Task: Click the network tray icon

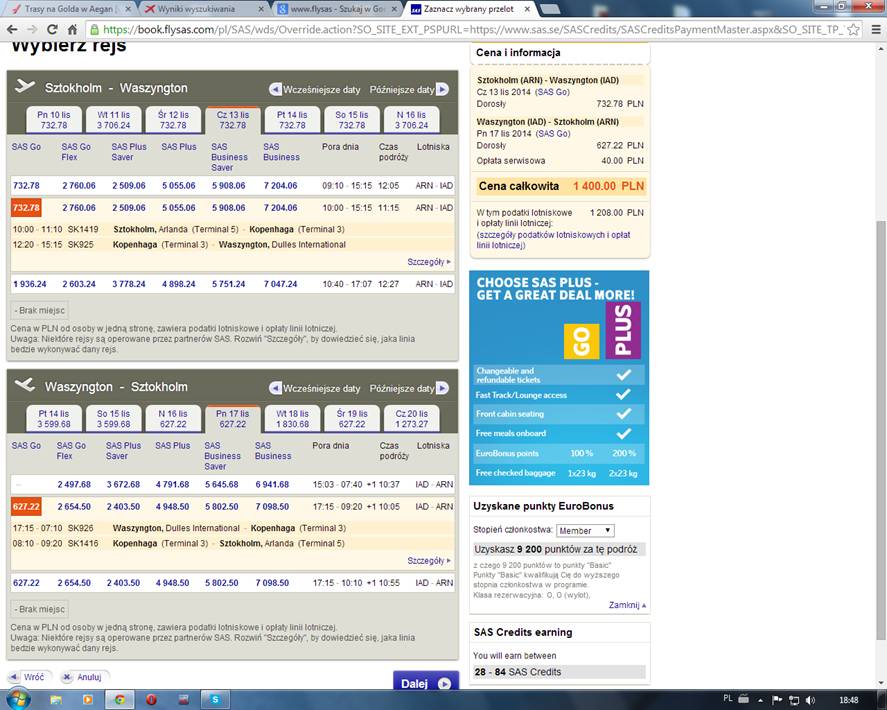Action: pos(794,700)
